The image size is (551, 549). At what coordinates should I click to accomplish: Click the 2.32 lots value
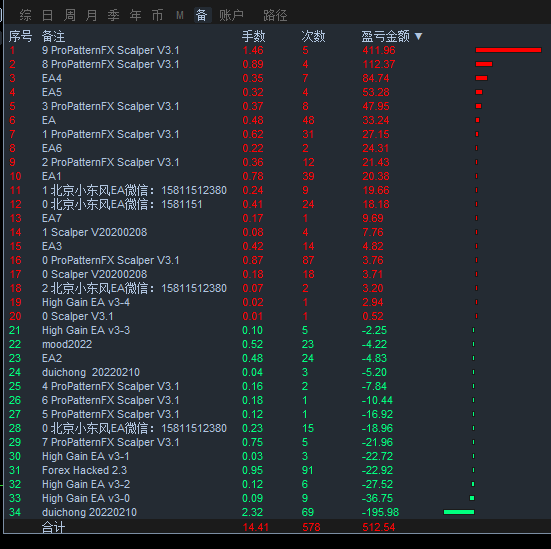[252, 512]
